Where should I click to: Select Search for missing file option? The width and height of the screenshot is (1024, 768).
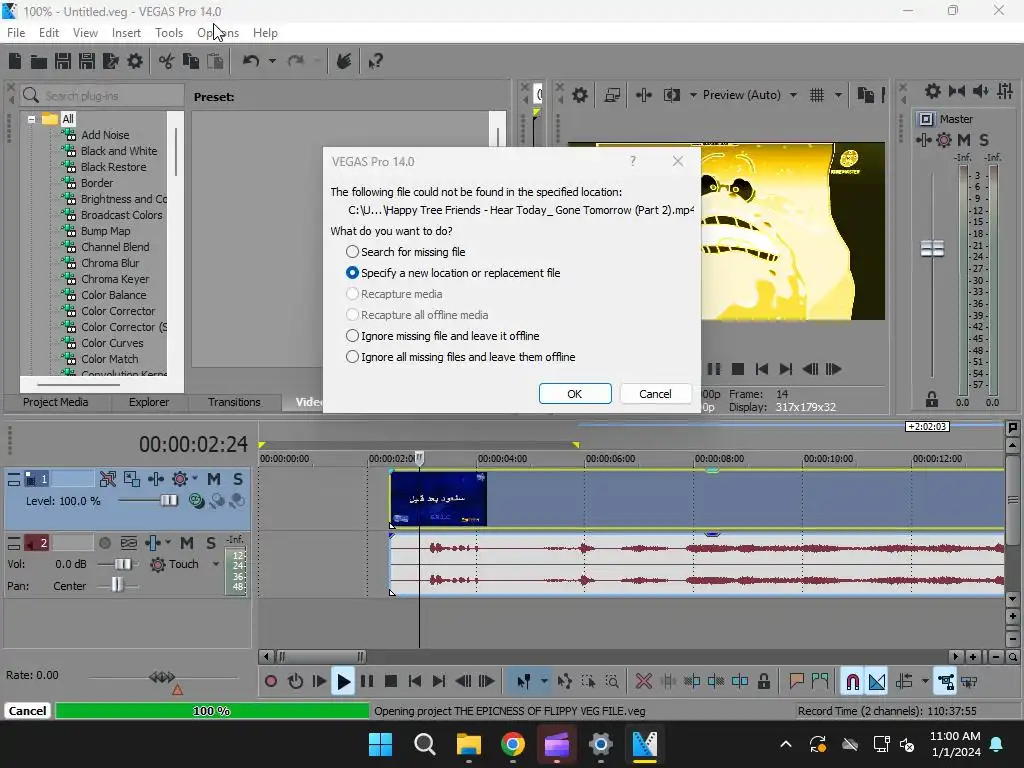(x=406, y=252)
